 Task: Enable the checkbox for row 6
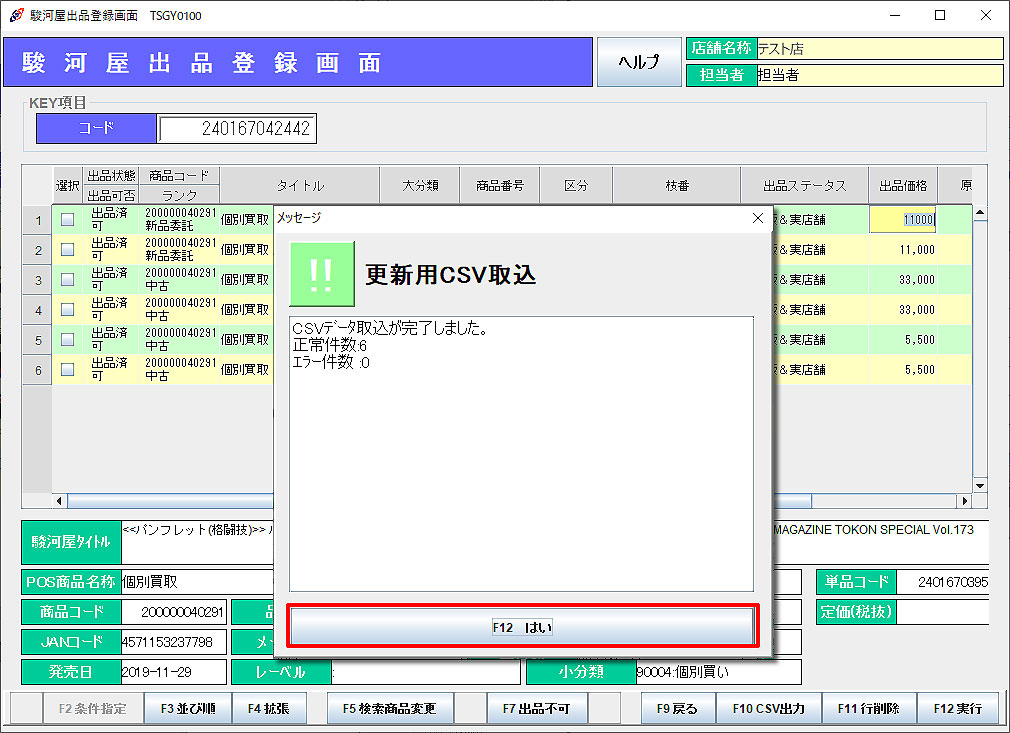pyautogui.click(x=68, y=370)
